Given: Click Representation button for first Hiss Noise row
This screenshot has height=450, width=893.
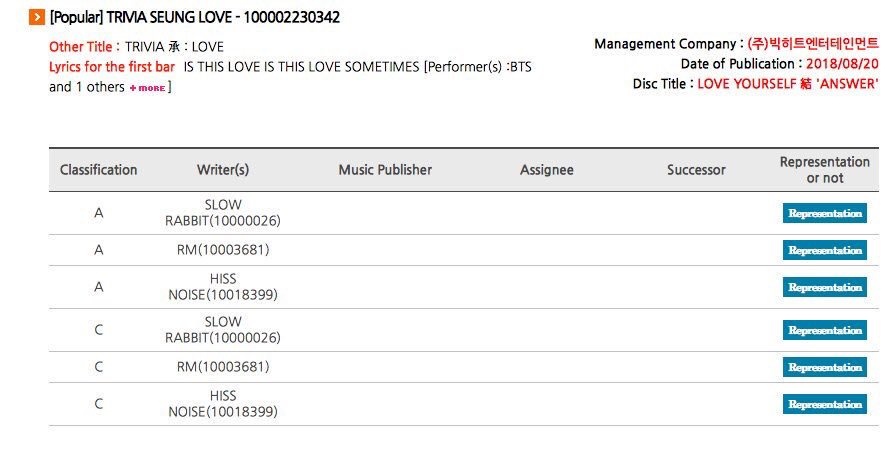Looking at the screenshot, I should pyautogui.click(x=824, y=287).
